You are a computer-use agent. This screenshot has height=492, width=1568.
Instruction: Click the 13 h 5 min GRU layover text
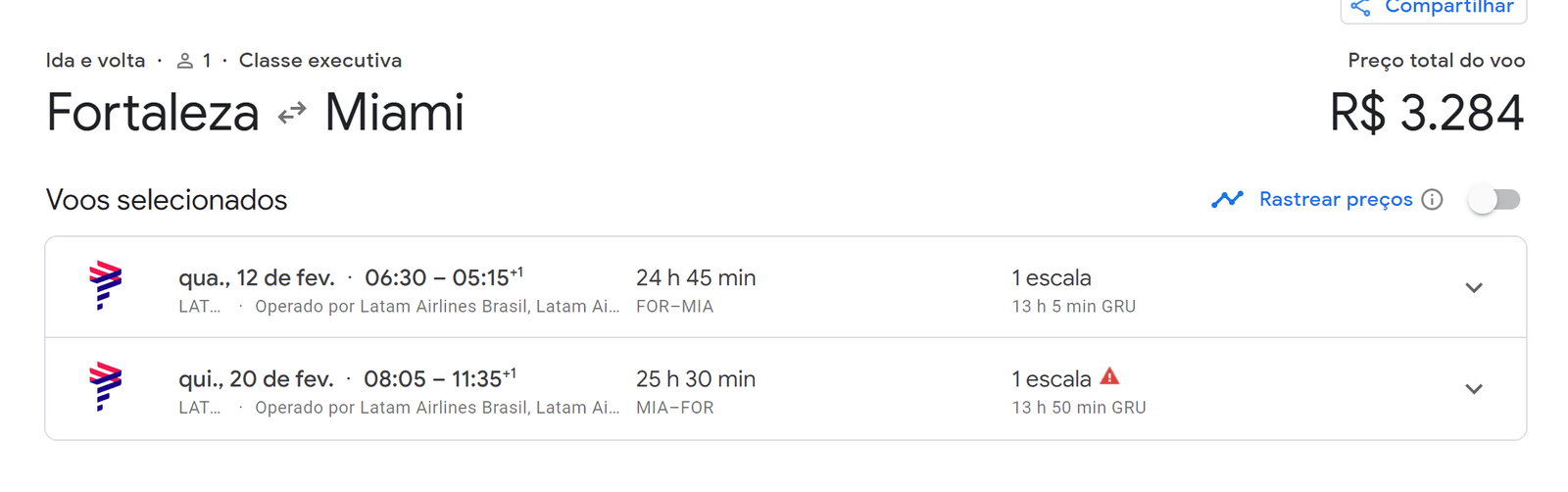pyautogui.click(x=1073, y=307)
